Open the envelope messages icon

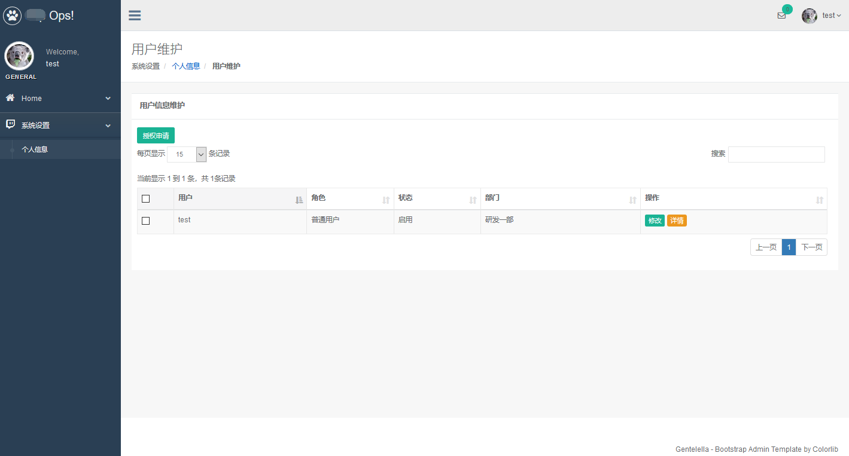click(x=781, y=15)
